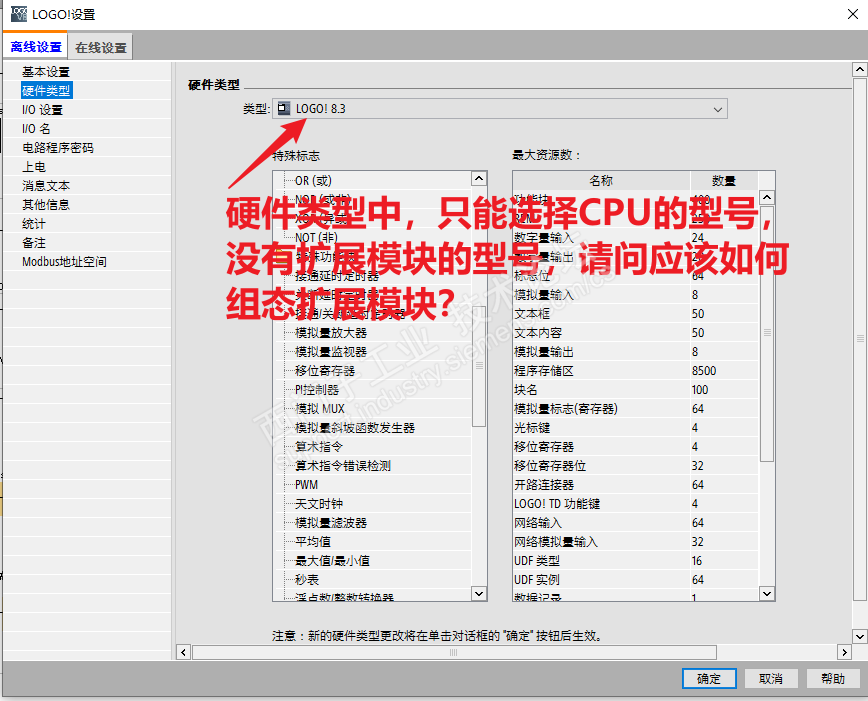The height and width of the screenshot is (701, 868).
Task: Open 其他信息 settings
Action: click(x=46, y=205)
